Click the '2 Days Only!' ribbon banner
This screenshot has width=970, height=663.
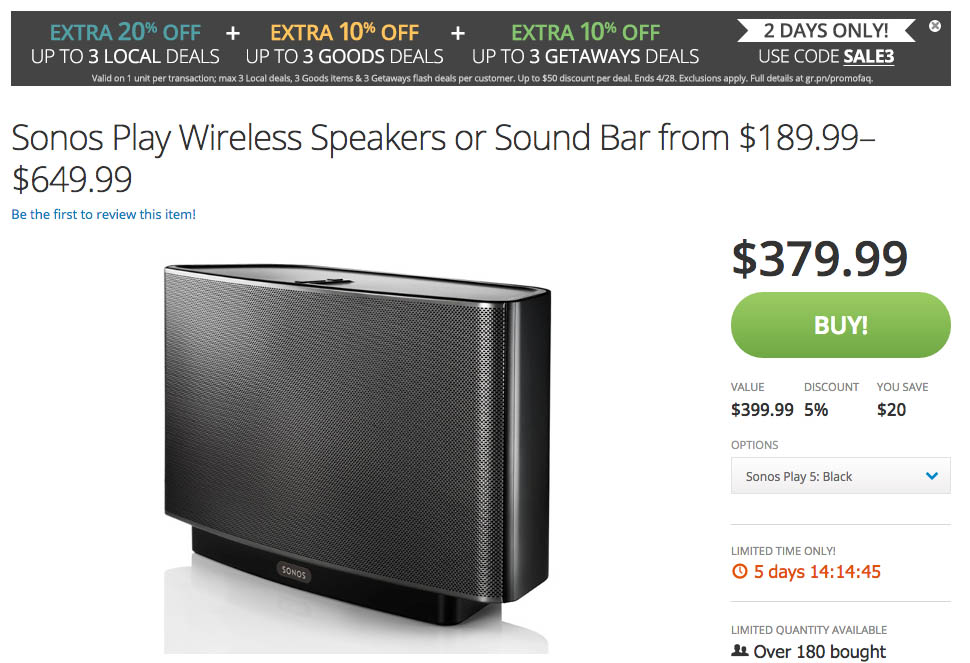(826, 30)
